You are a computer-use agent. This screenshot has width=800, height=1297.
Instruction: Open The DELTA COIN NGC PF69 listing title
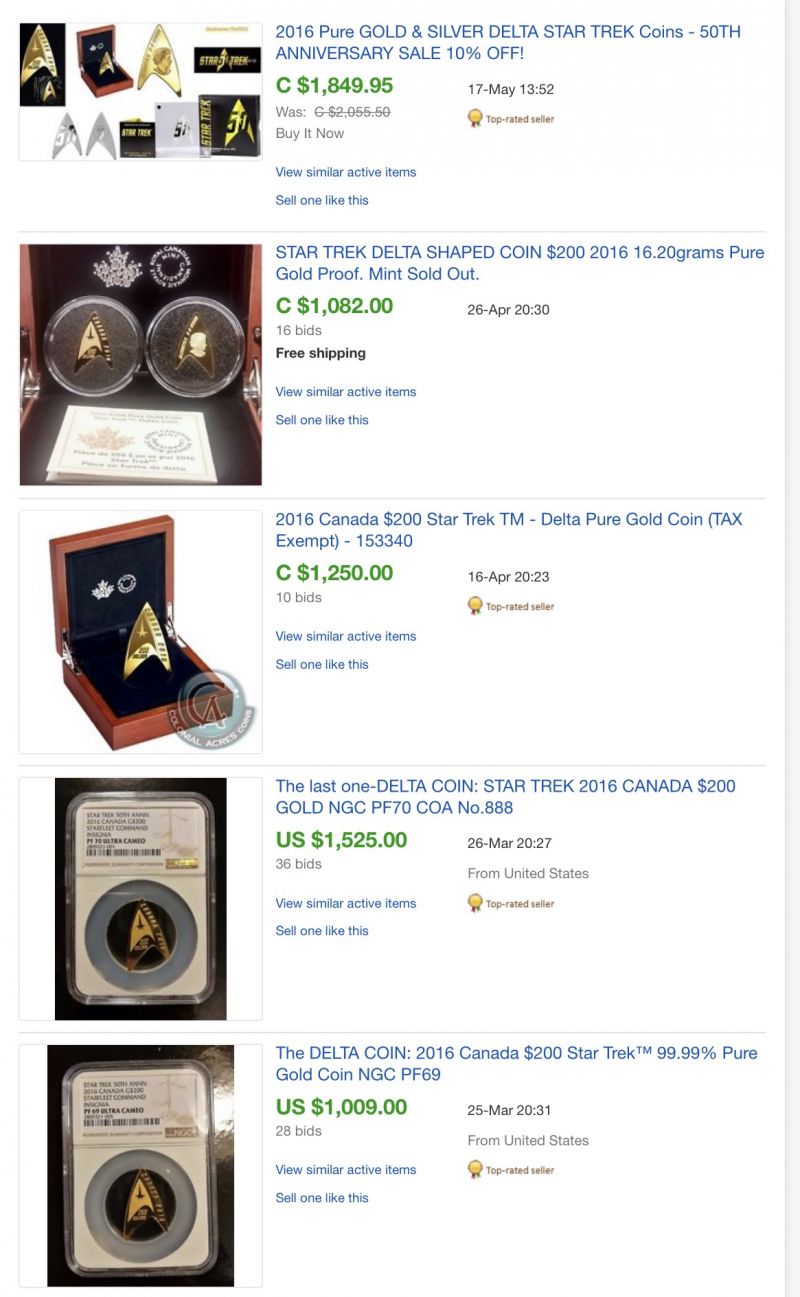pos(516,1064)
